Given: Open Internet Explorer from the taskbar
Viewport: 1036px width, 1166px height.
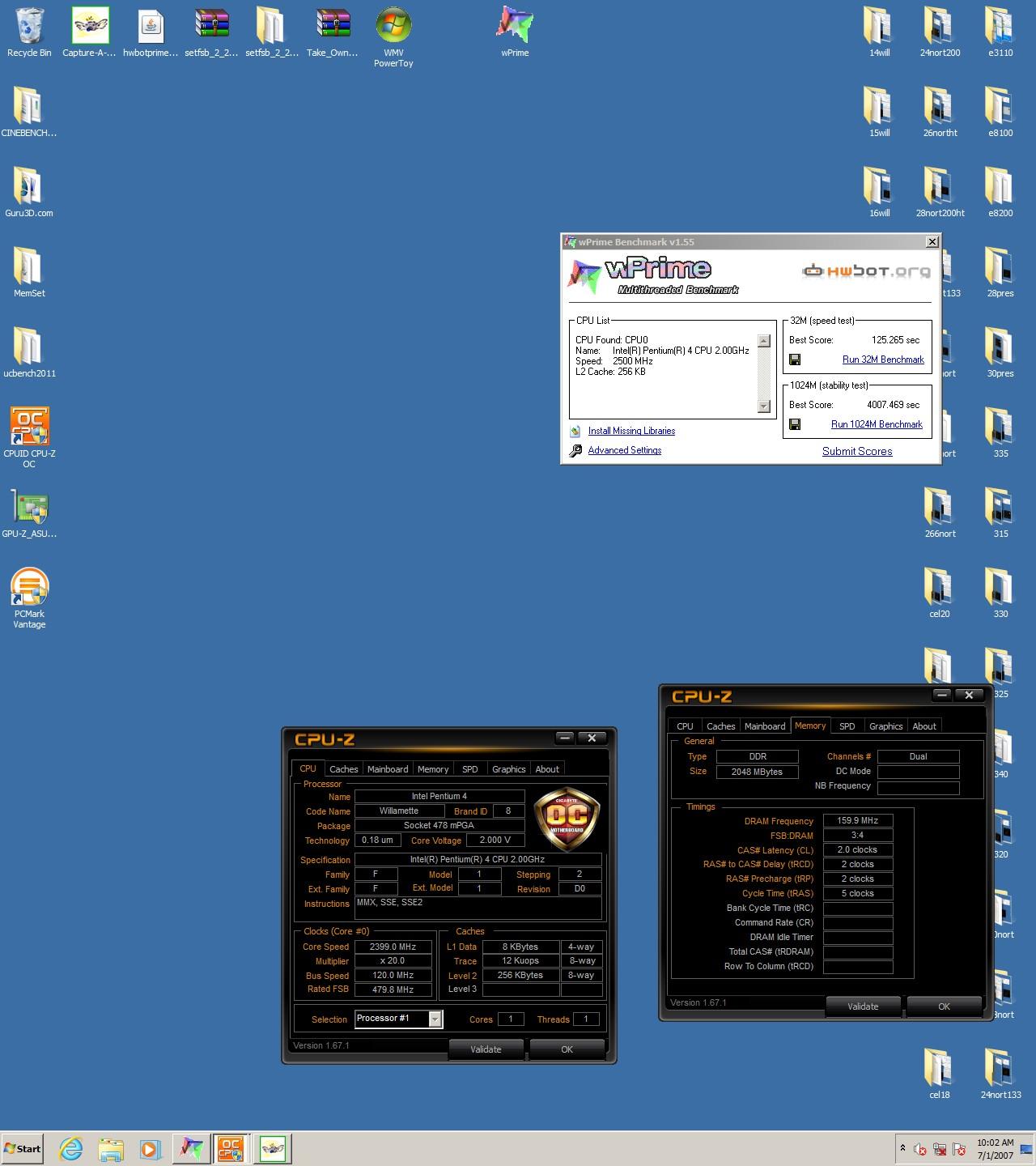Looking at the screenshot, I should pos(71,1148).
